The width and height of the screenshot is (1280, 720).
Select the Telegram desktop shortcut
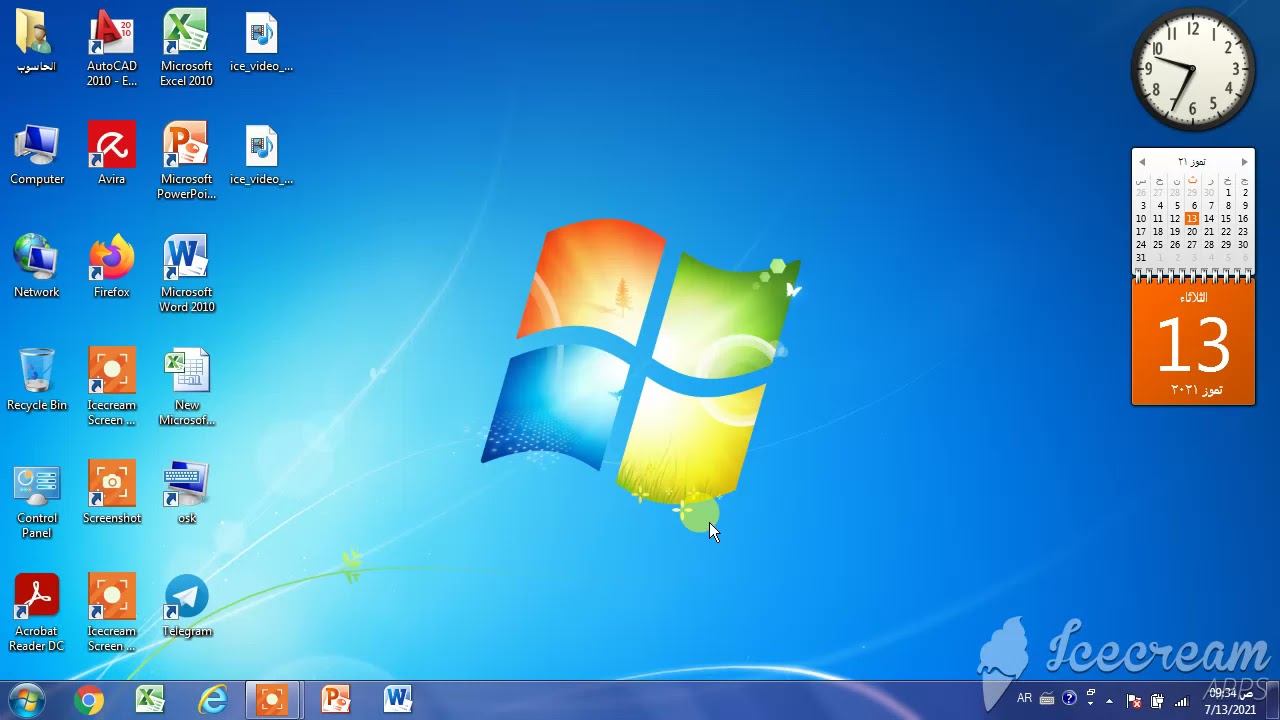[x=186, y=606]
